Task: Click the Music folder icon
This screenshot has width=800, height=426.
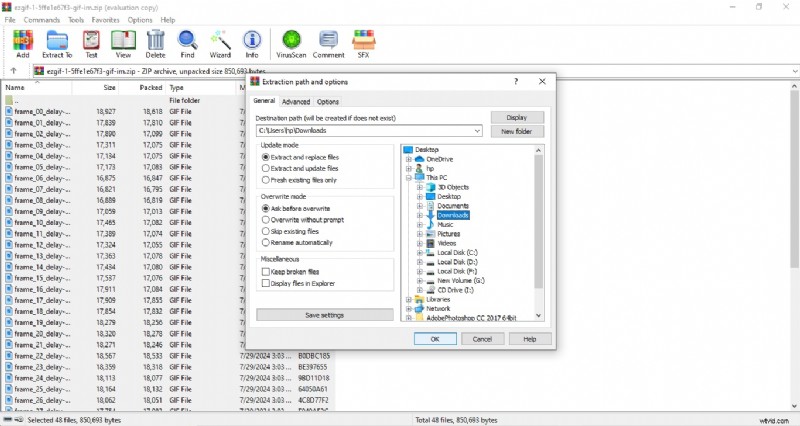Action: (x=431, y=224)
